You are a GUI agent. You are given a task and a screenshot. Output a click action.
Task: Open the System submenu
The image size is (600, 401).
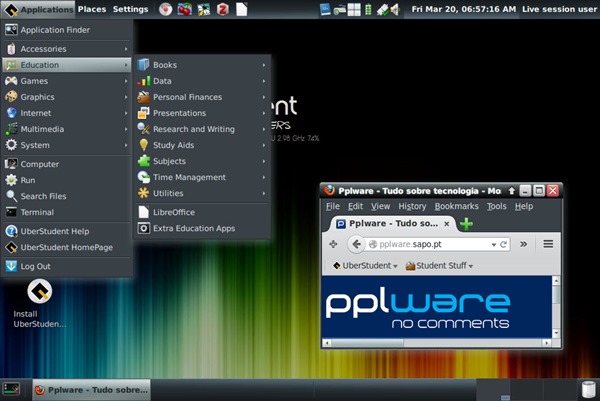click(67, 145)
